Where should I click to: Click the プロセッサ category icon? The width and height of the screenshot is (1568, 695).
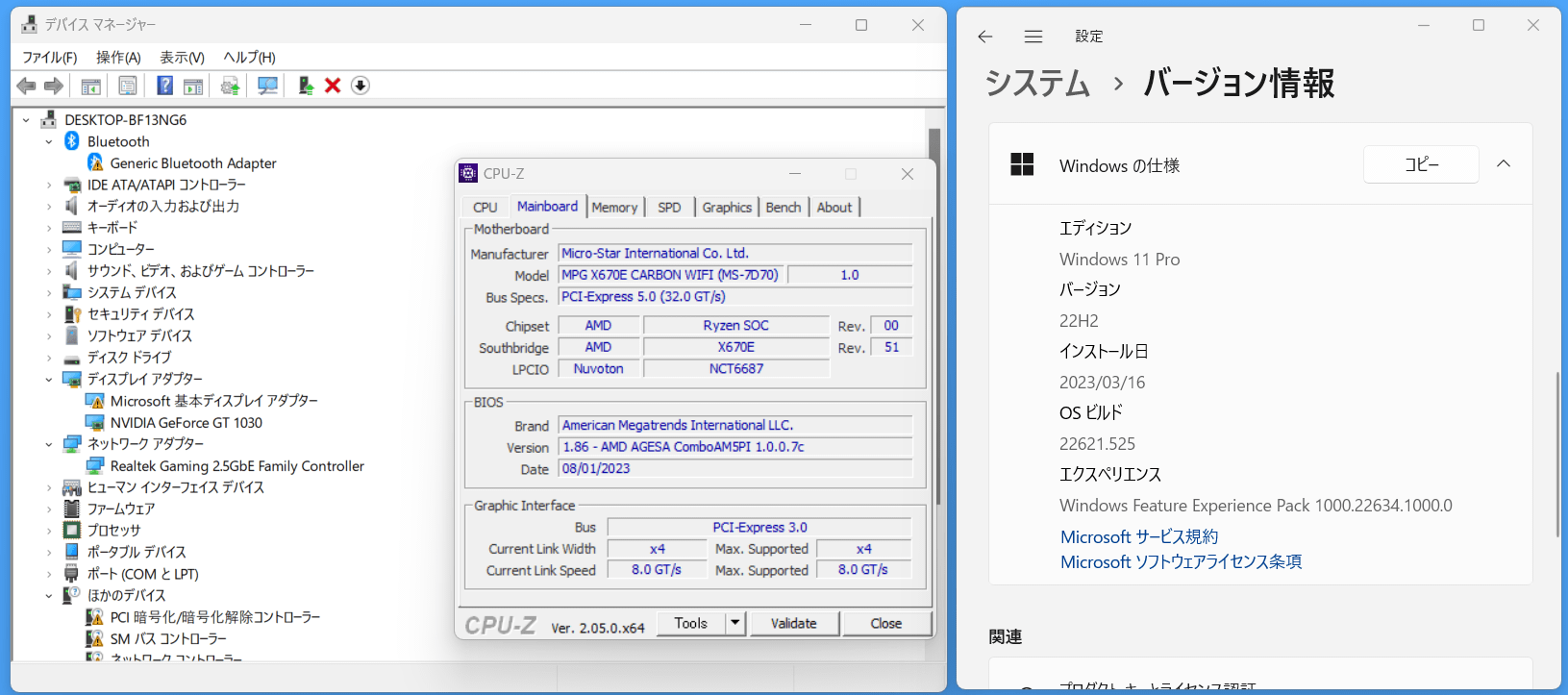(72, 530)
